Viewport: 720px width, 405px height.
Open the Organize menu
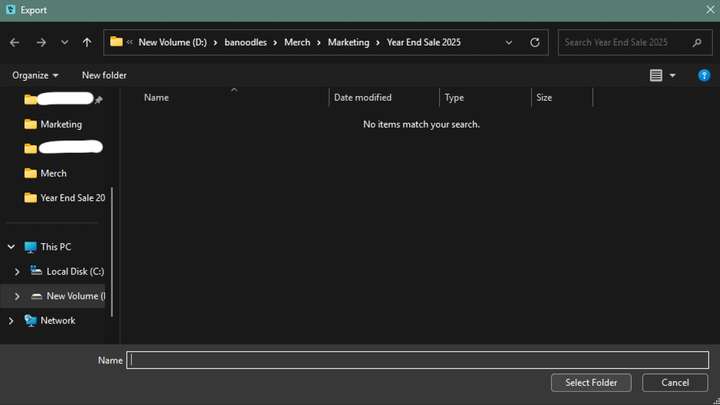[x=35, y=75]
